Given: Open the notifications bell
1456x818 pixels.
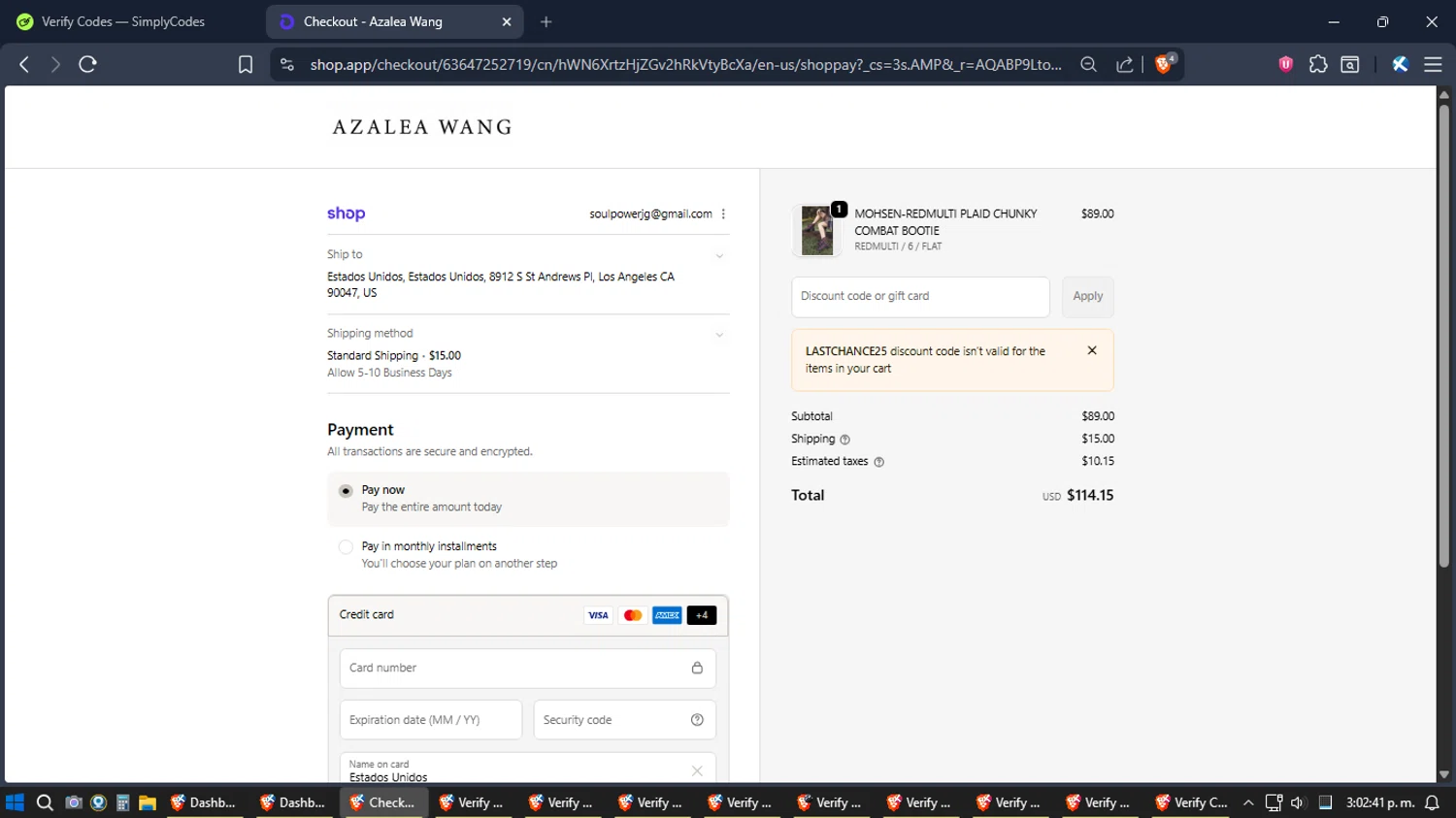Looking at the screenshot, I should [x=1433, y=802].
